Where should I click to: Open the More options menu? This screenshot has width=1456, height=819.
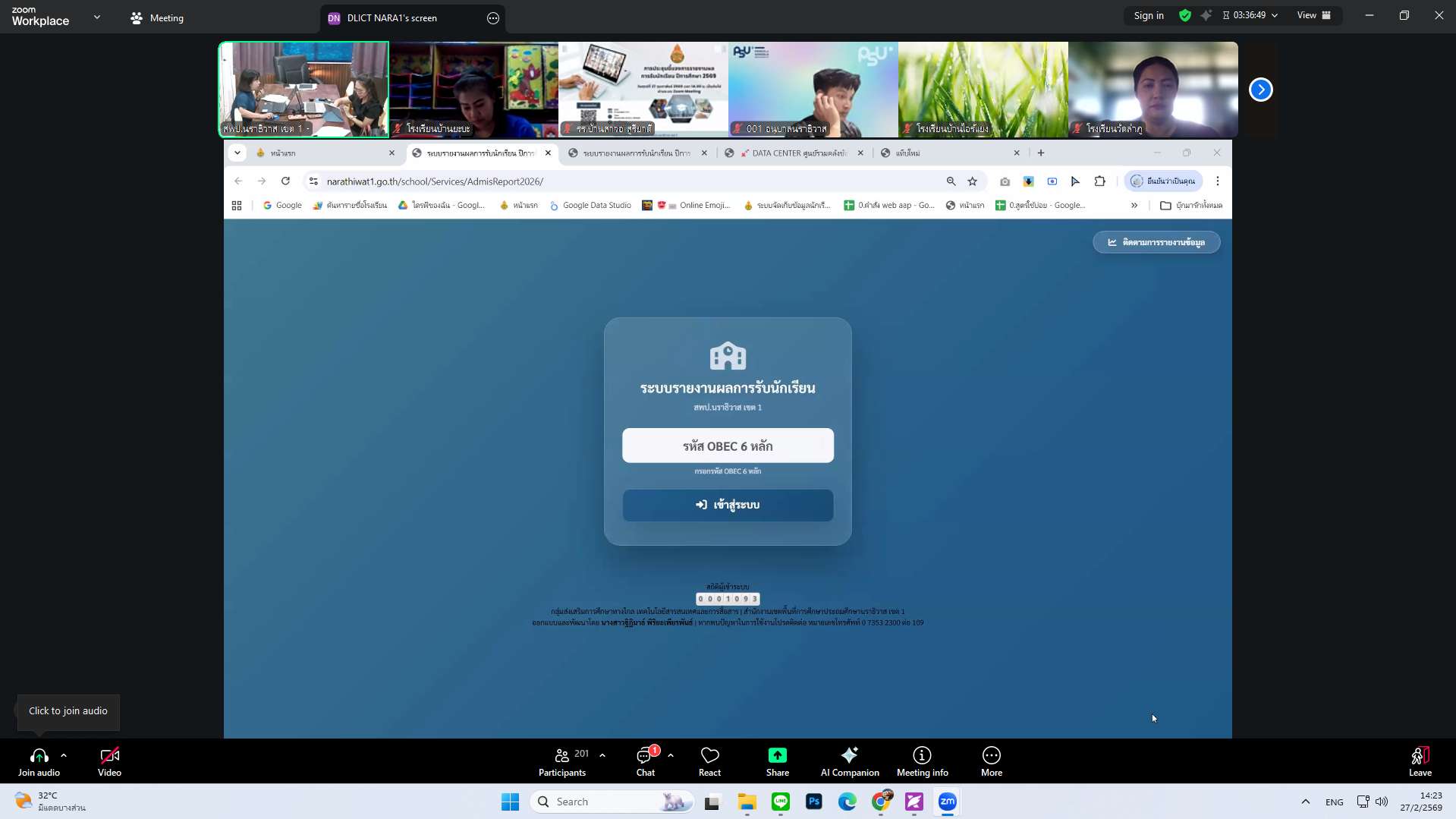tap(991, 761)
